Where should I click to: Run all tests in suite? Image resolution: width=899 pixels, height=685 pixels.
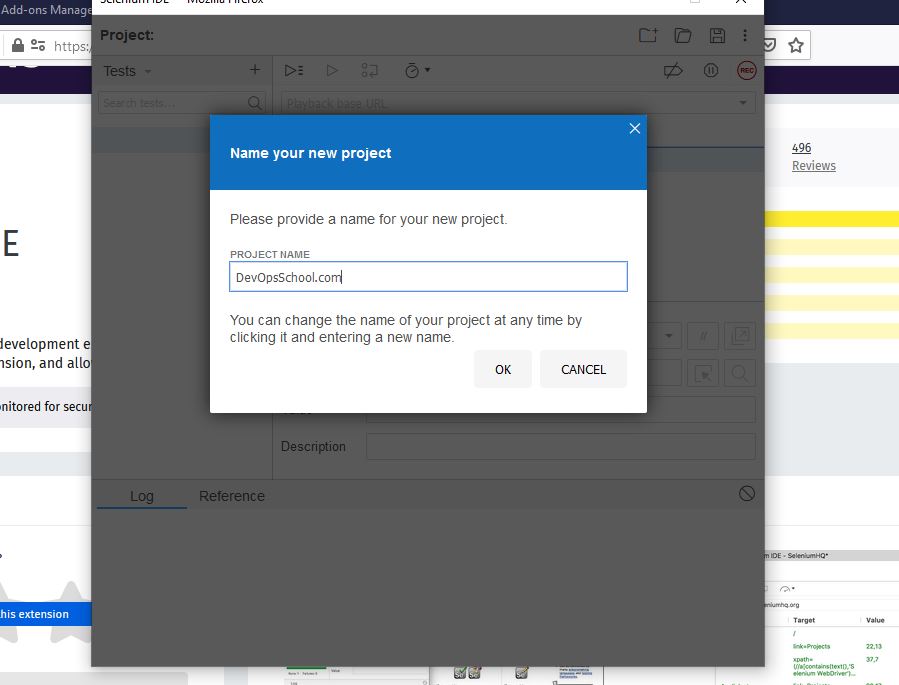pos(293,71)
